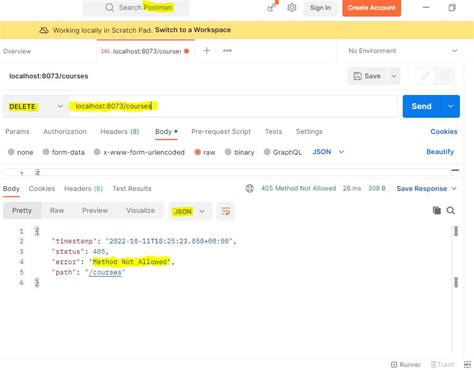Screen dimensions: 474x370
Task: Select the raw body type
Action: pyautogui.click(x=205, y=152)
